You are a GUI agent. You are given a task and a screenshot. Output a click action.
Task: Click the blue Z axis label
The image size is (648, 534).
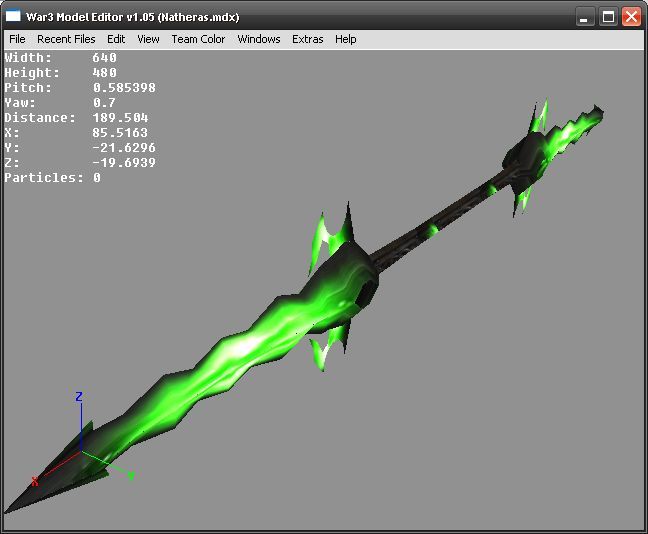[79, 397]
